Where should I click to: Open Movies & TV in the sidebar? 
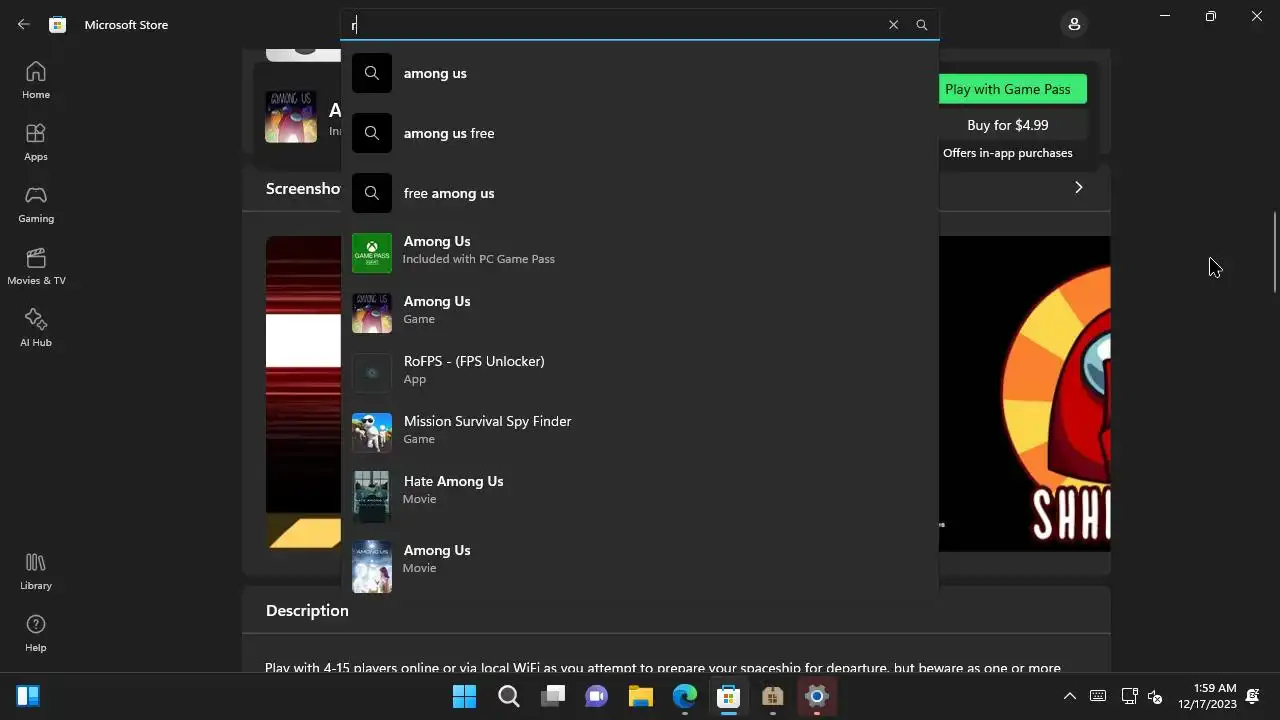[x=36, y=266]
